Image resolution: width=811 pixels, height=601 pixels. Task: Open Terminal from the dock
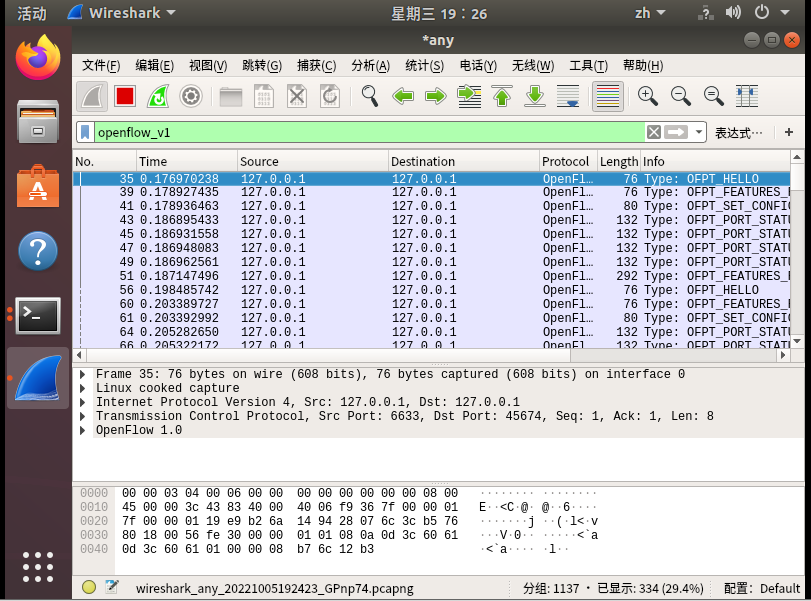[38, 315]
